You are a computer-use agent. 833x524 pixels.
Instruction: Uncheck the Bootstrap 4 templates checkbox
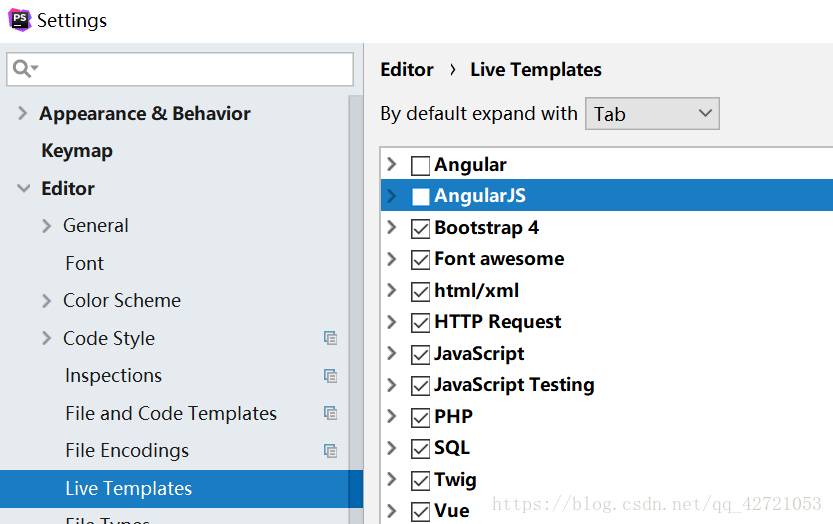pos(420,229)
